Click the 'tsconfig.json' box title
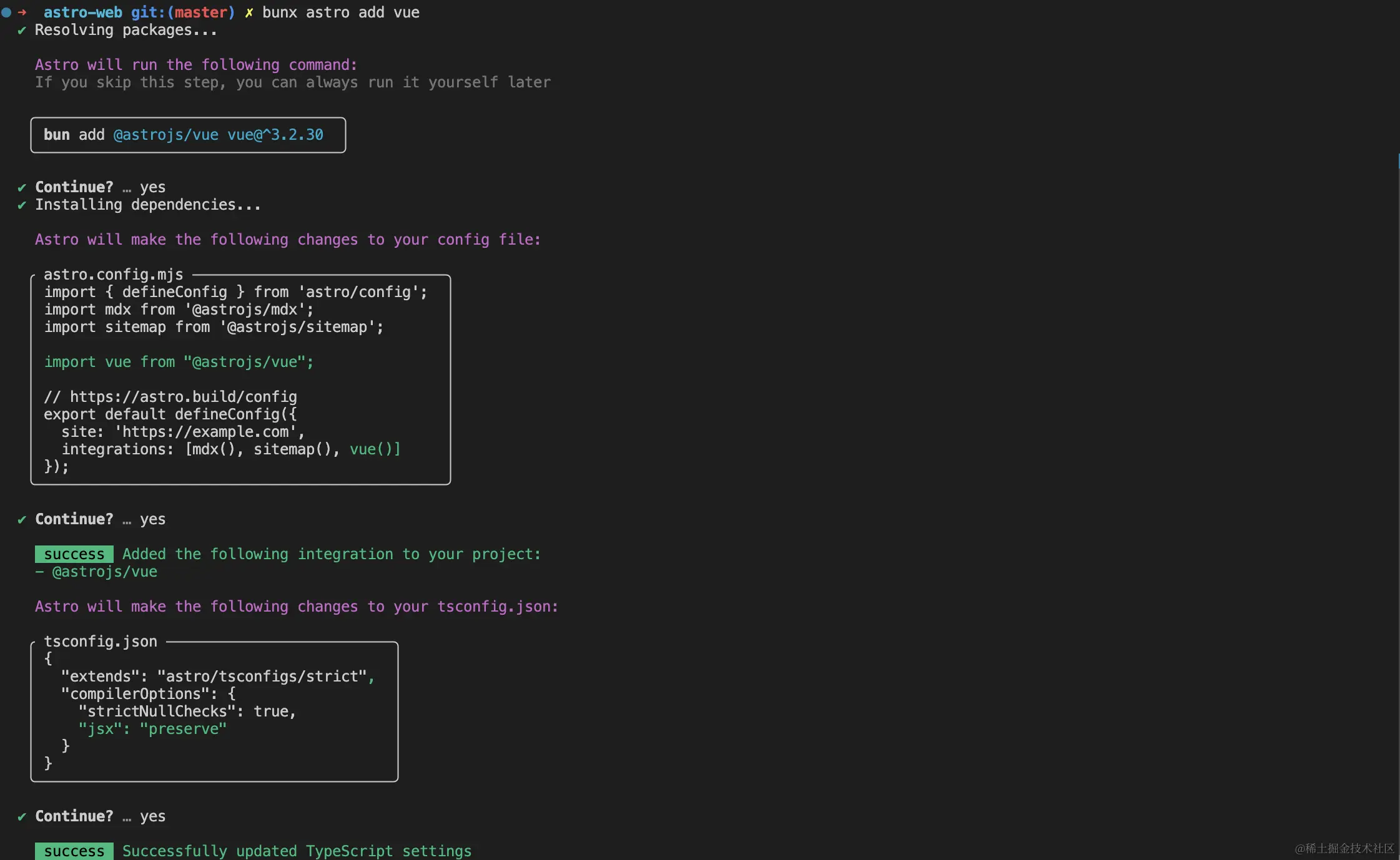Viewport: 1400px width, 860px height. click(x=101, y=642)
